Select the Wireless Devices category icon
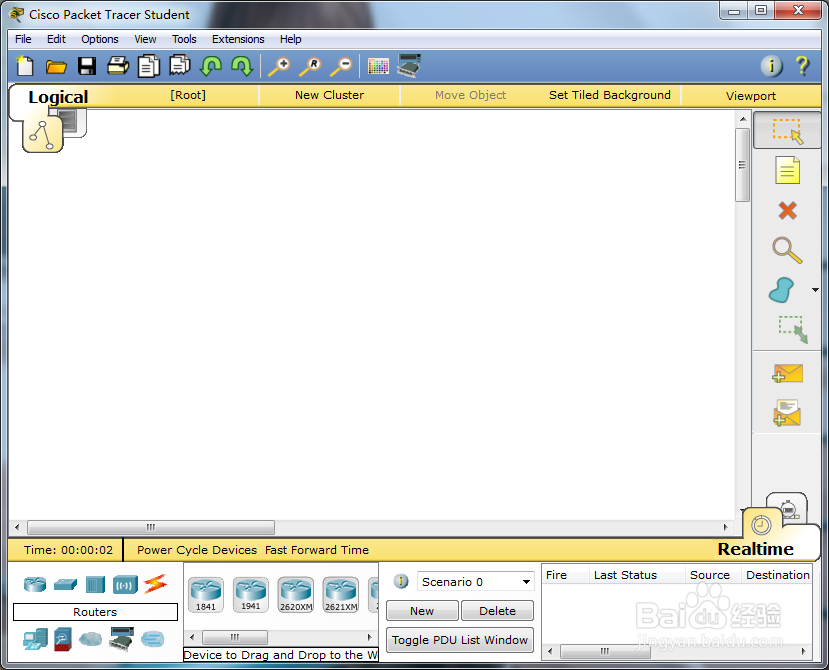Screen dimensions: 829x670 click(125, 585)
